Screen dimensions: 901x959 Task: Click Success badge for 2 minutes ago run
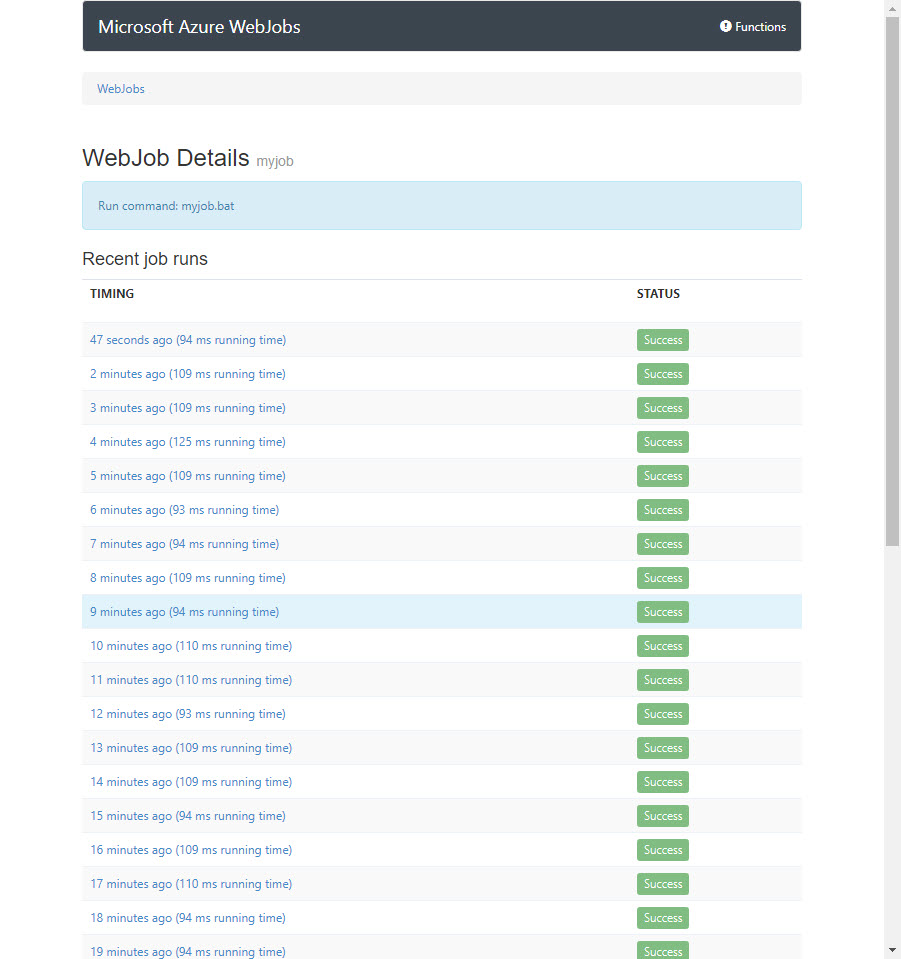[662, 374]
